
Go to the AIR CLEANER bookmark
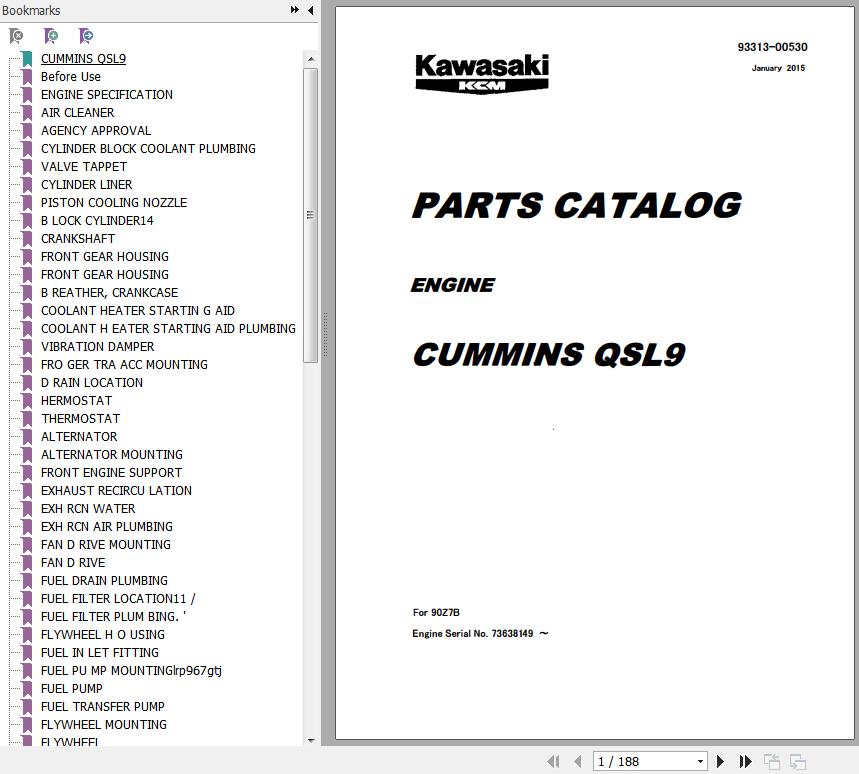pyautogui.click(x=78, y=113)
